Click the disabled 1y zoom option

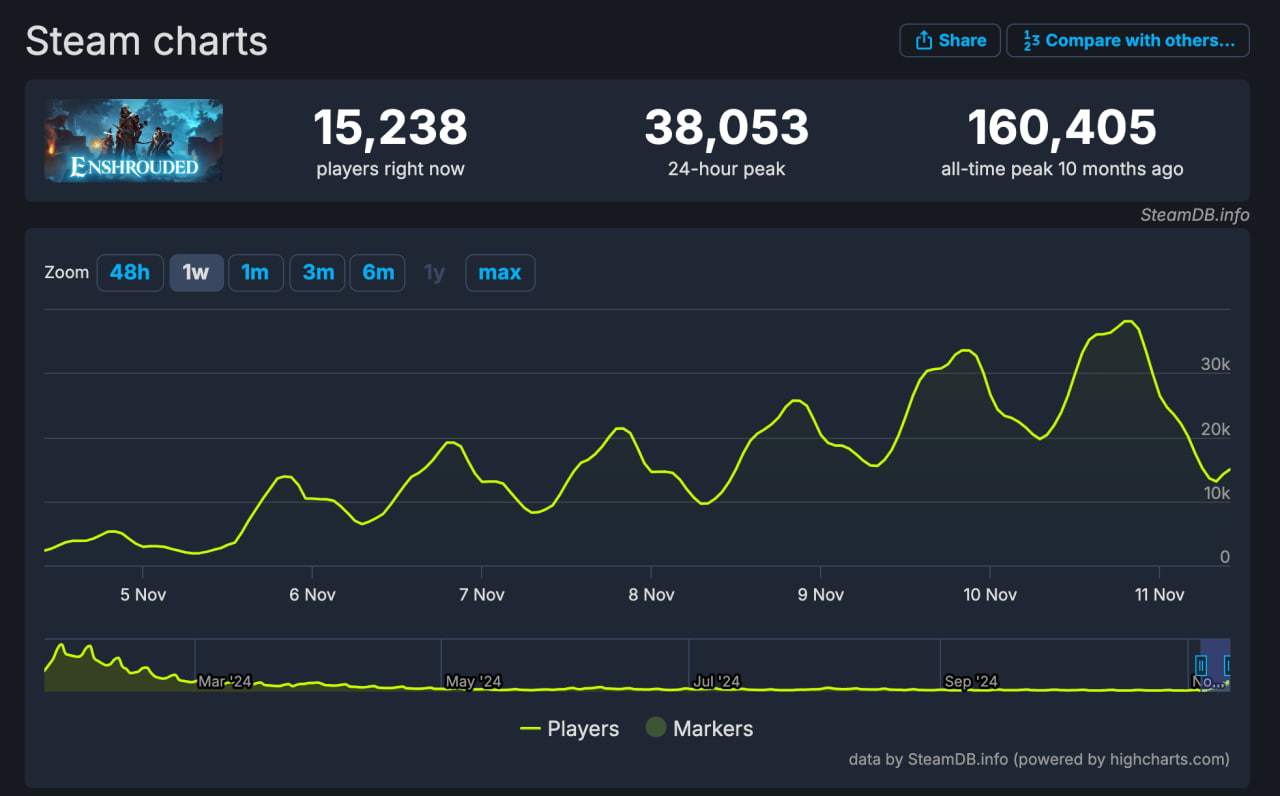(434, 272)
